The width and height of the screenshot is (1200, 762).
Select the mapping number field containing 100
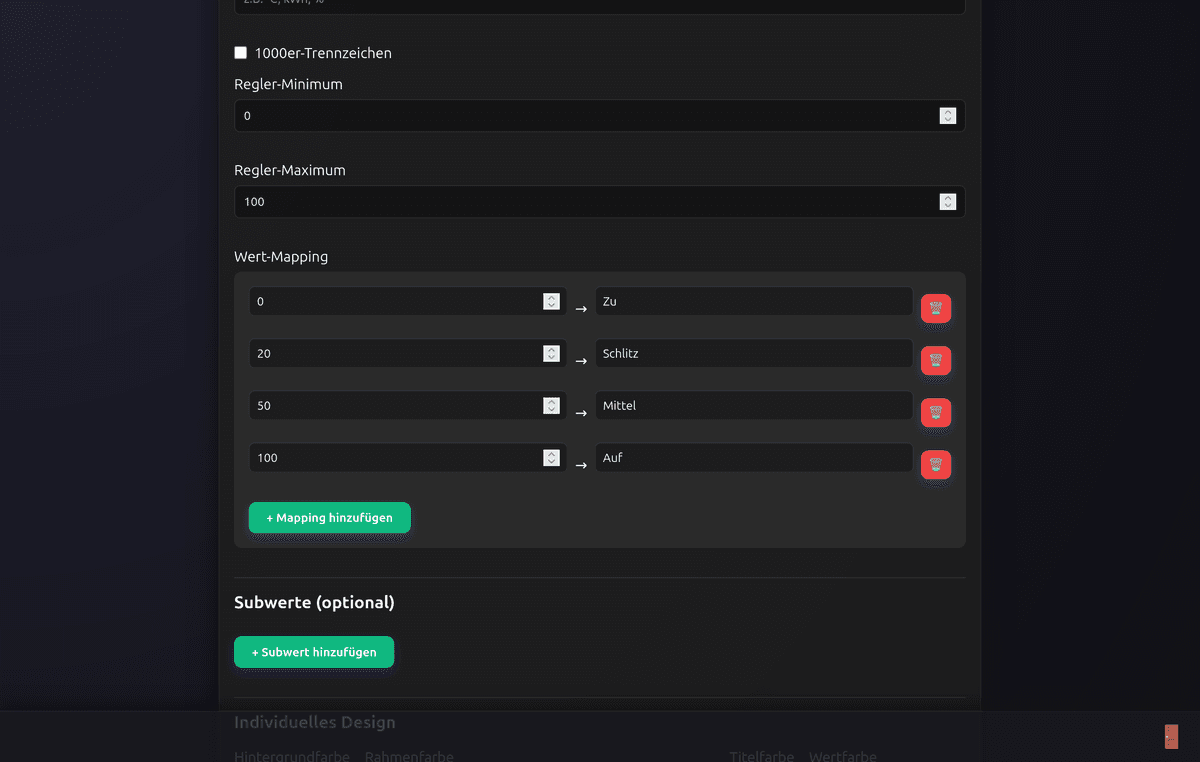(x=408, y=457)
